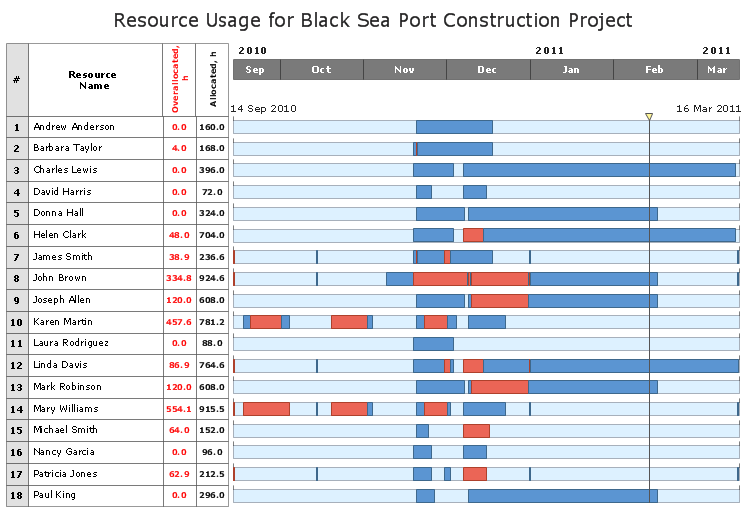747x510 pixels.
Task: Select the Laura Rodriguez row name
Action: pyautogui.click(x=71, y=343)
